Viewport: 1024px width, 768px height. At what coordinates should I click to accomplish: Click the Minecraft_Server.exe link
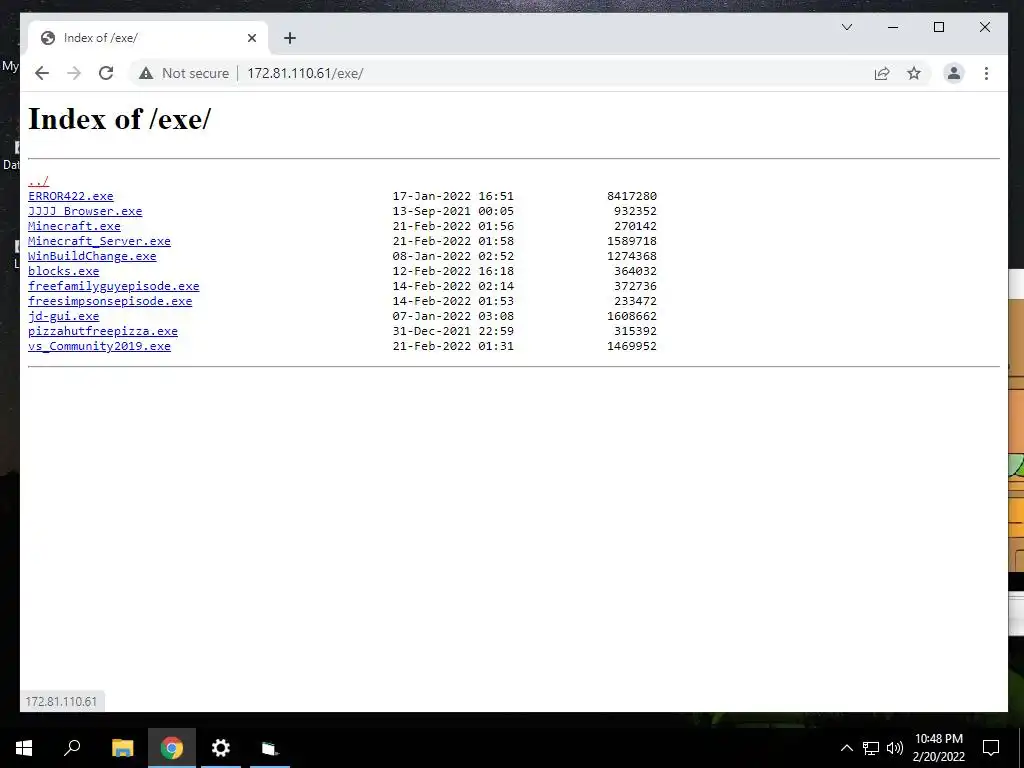coord(99,241)
